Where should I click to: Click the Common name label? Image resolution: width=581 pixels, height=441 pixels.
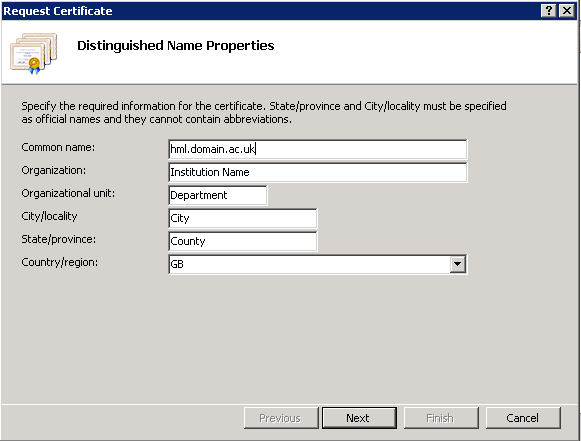point(58,147)
